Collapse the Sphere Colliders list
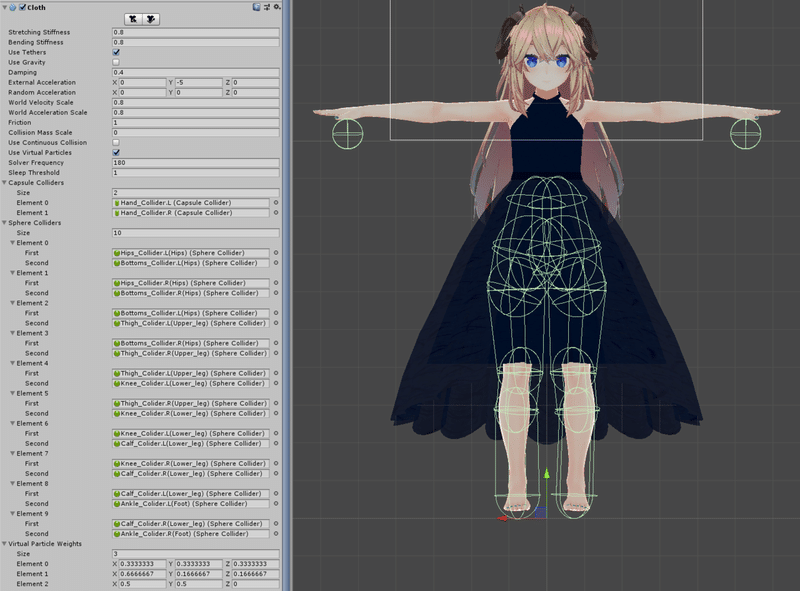 point(5,223)
